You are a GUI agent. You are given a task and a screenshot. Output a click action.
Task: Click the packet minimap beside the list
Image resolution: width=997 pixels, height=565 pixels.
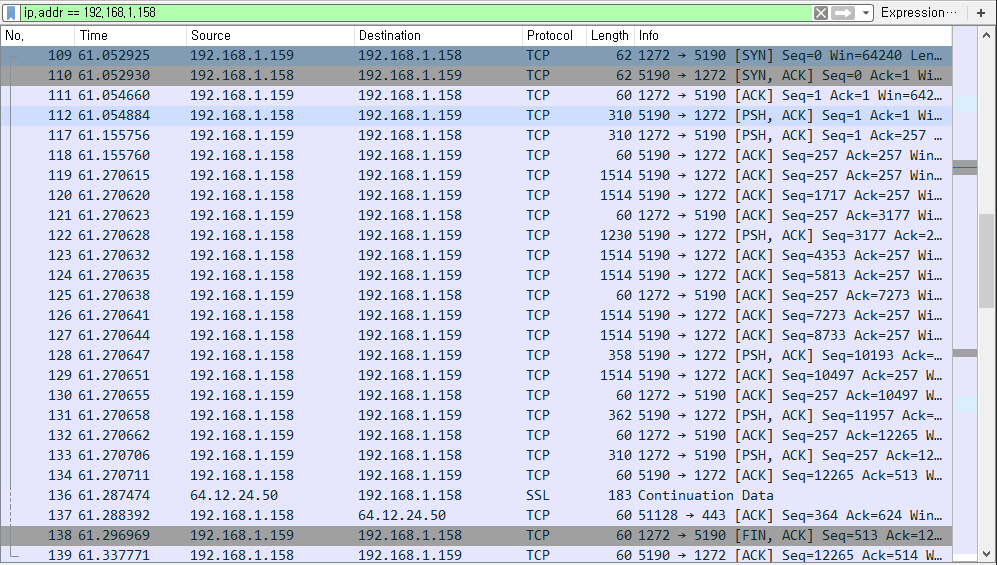(965, 294)
